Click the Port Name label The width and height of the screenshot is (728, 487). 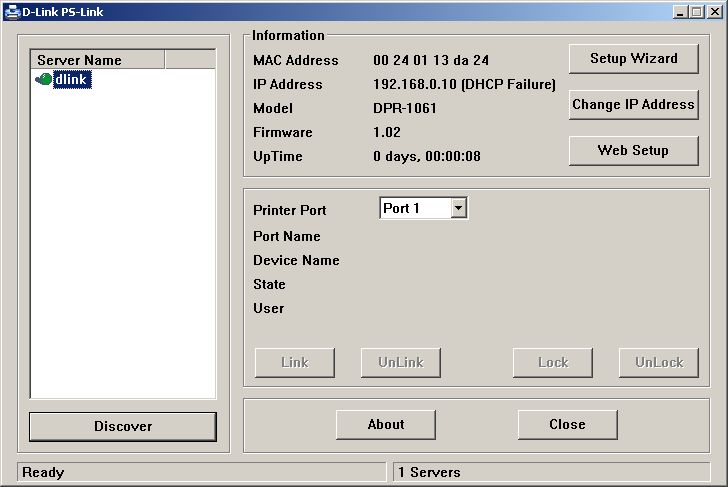(x=286, y=236)
